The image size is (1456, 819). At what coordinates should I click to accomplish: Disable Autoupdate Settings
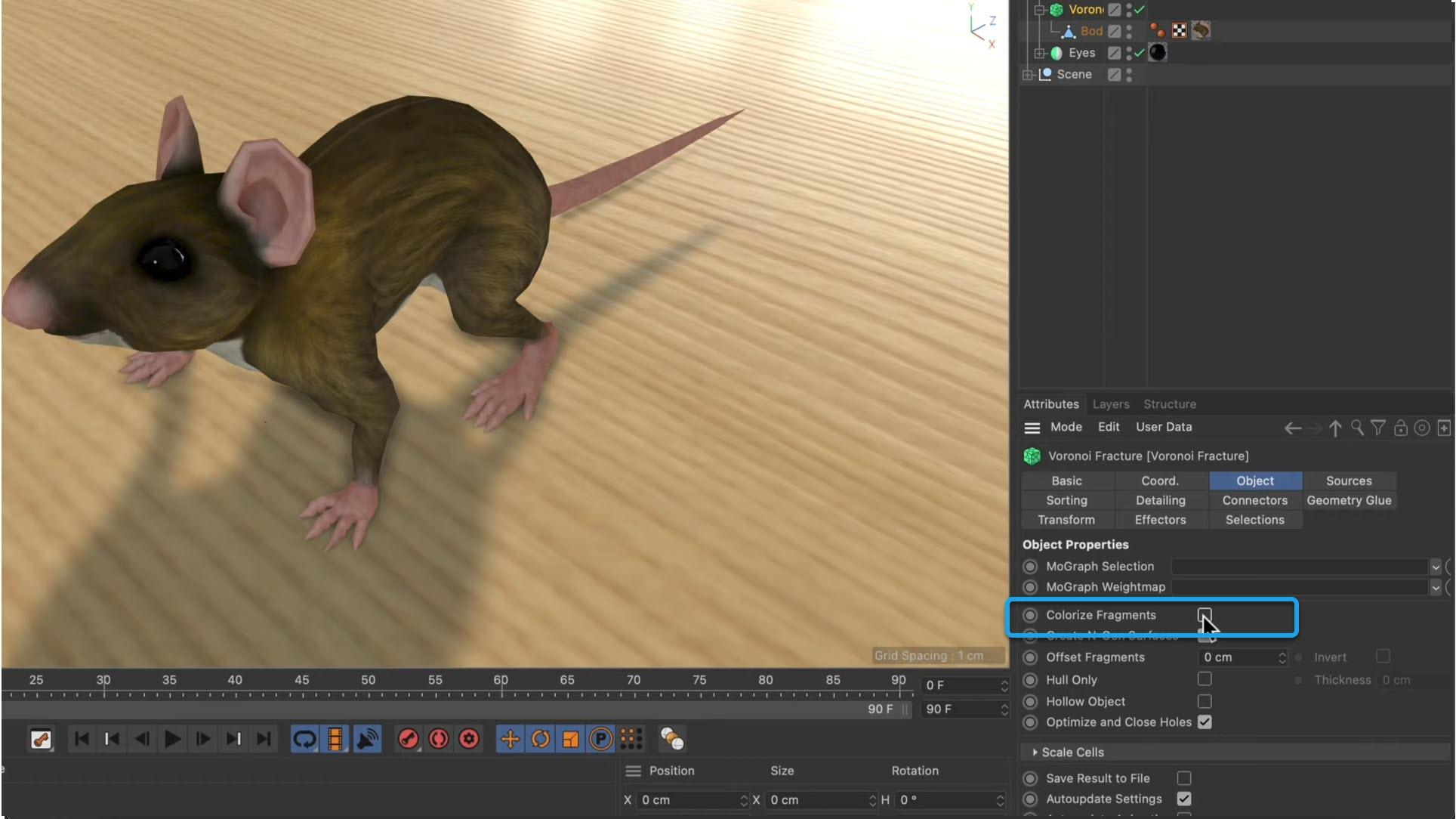pos(1183,798)
